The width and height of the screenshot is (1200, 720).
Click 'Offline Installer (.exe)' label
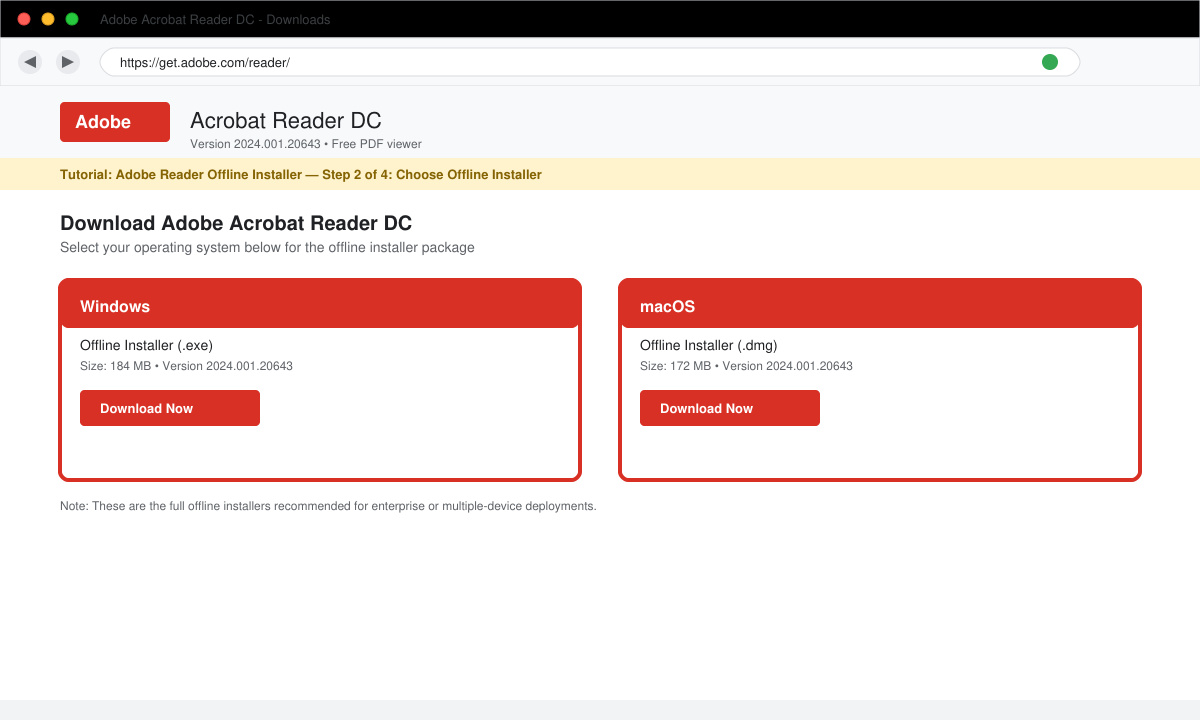146,346
